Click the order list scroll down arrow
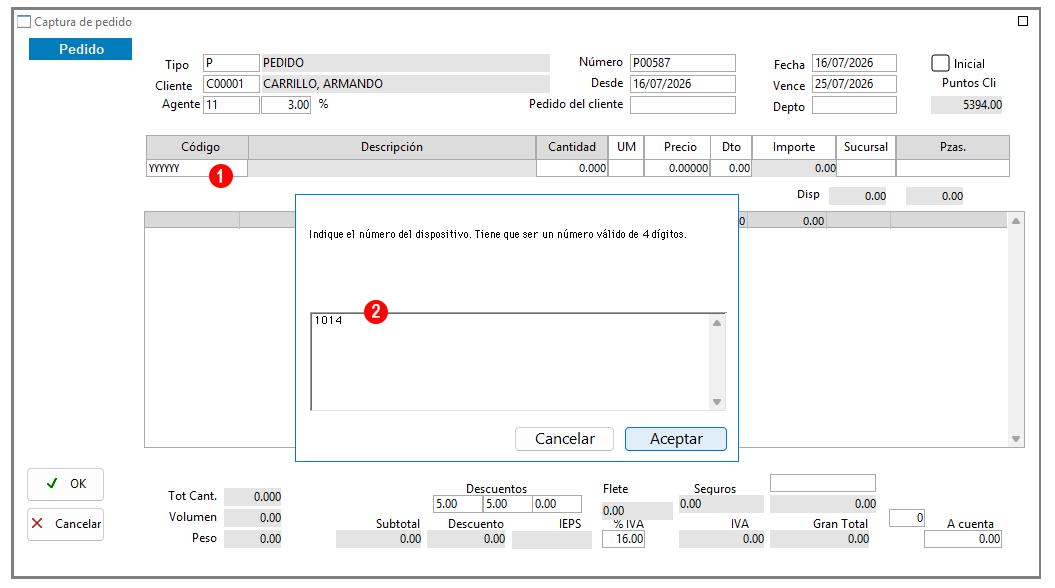This screenshot has width=1055, height=588. click(x=1016, y=439)
